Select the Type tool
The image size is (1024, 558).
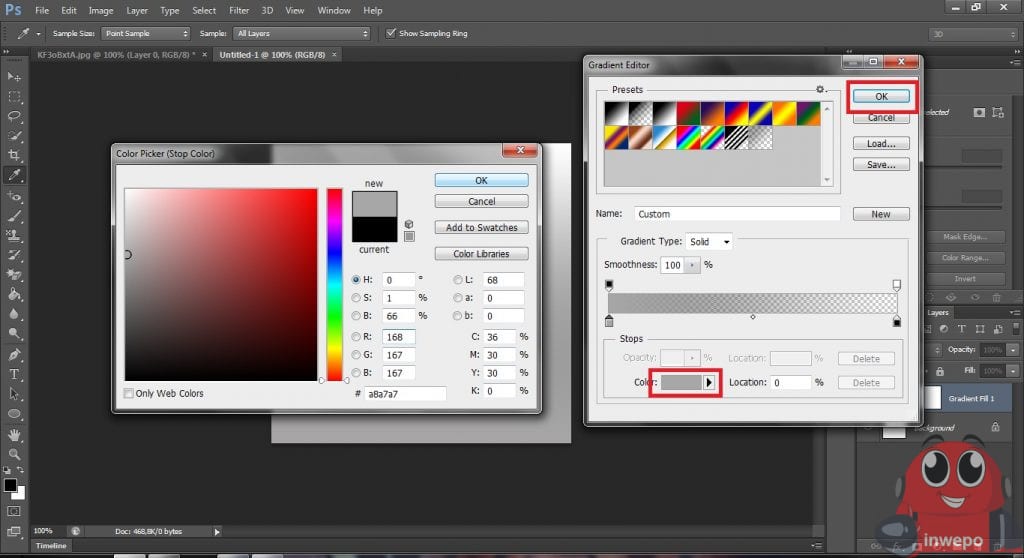pyautogui.click(x=14, y=374)
